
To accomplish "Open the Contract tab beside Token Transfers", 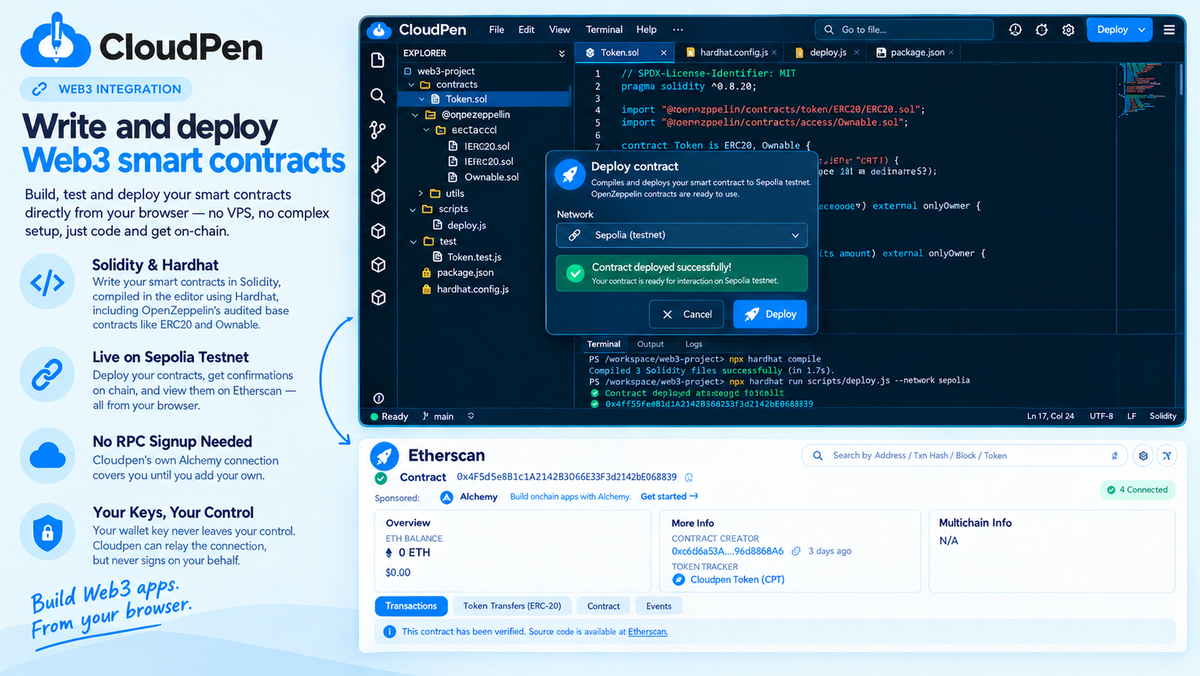I will click(603, 606).
